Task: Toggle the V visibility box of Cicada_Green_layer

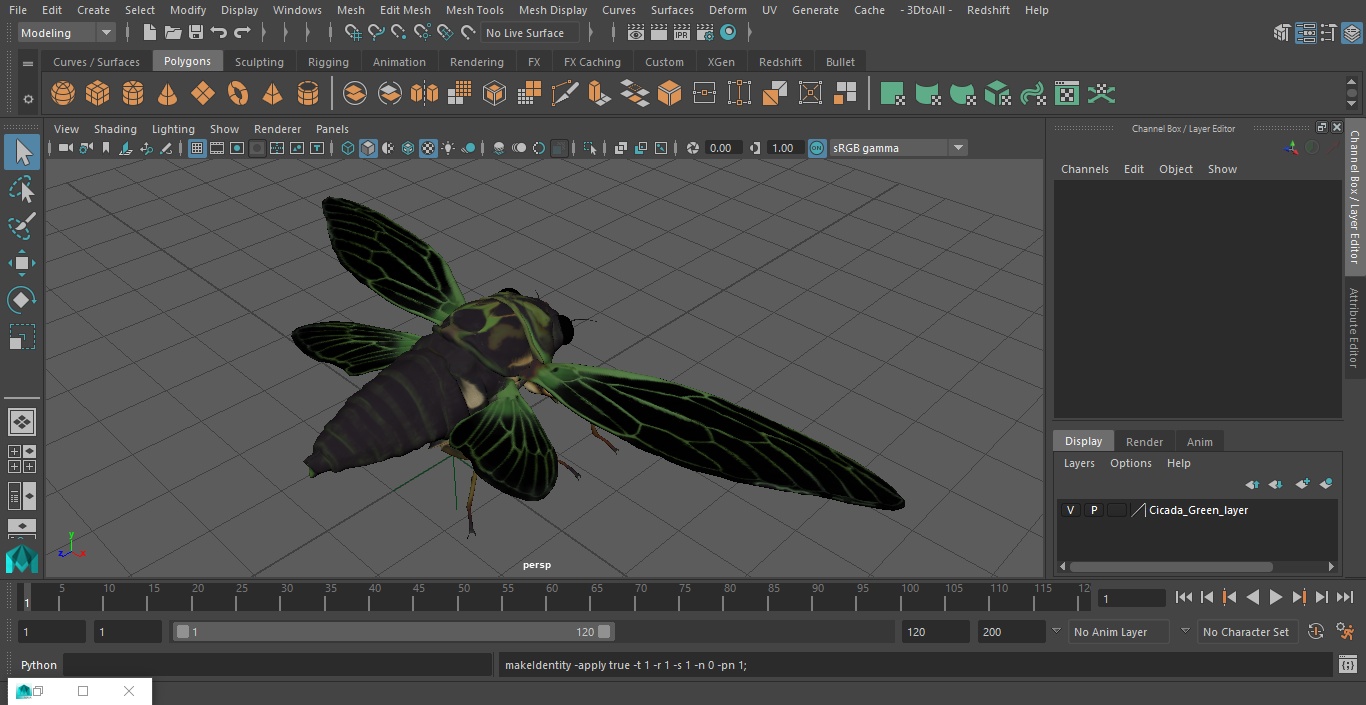Action: (x=1071, y=510)
